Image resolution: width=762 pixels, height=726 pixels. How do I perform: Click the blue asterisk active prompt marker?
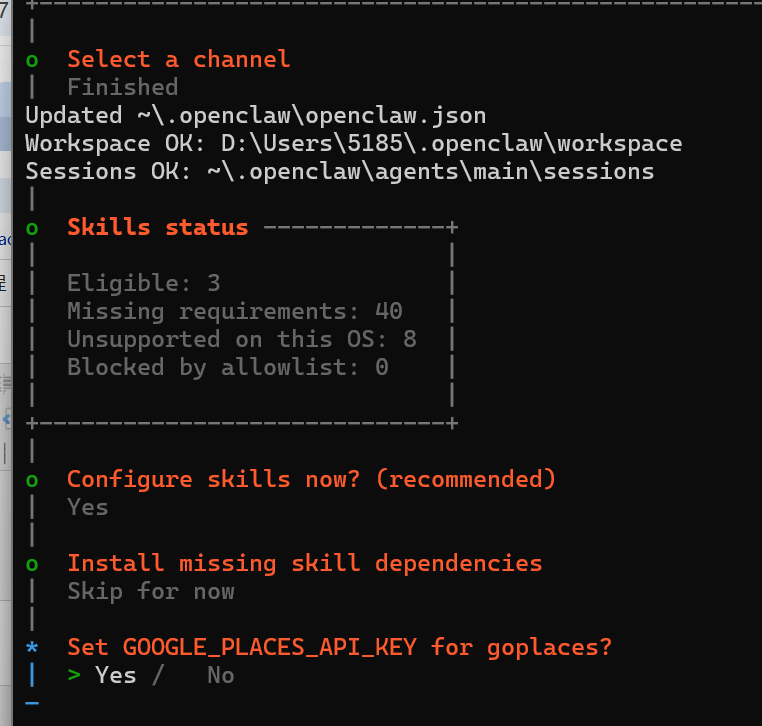pos(32,648)
